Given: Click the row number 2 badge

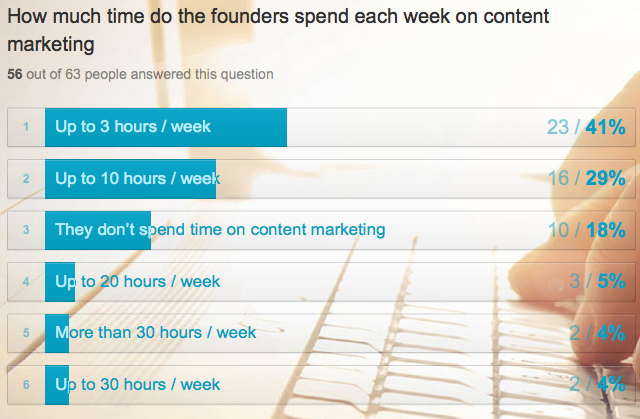Looking at the screenshot, I should 25,178.
